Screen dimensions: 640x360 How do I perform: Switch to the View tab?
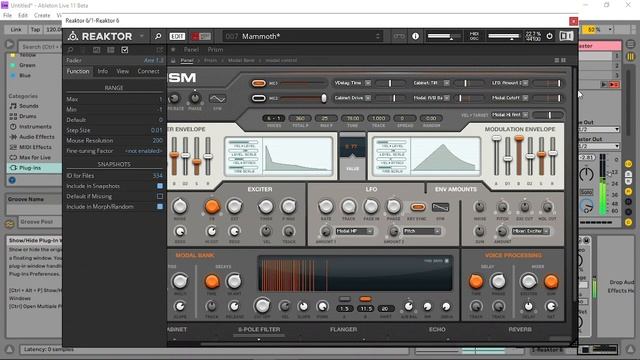pos(122,71)
